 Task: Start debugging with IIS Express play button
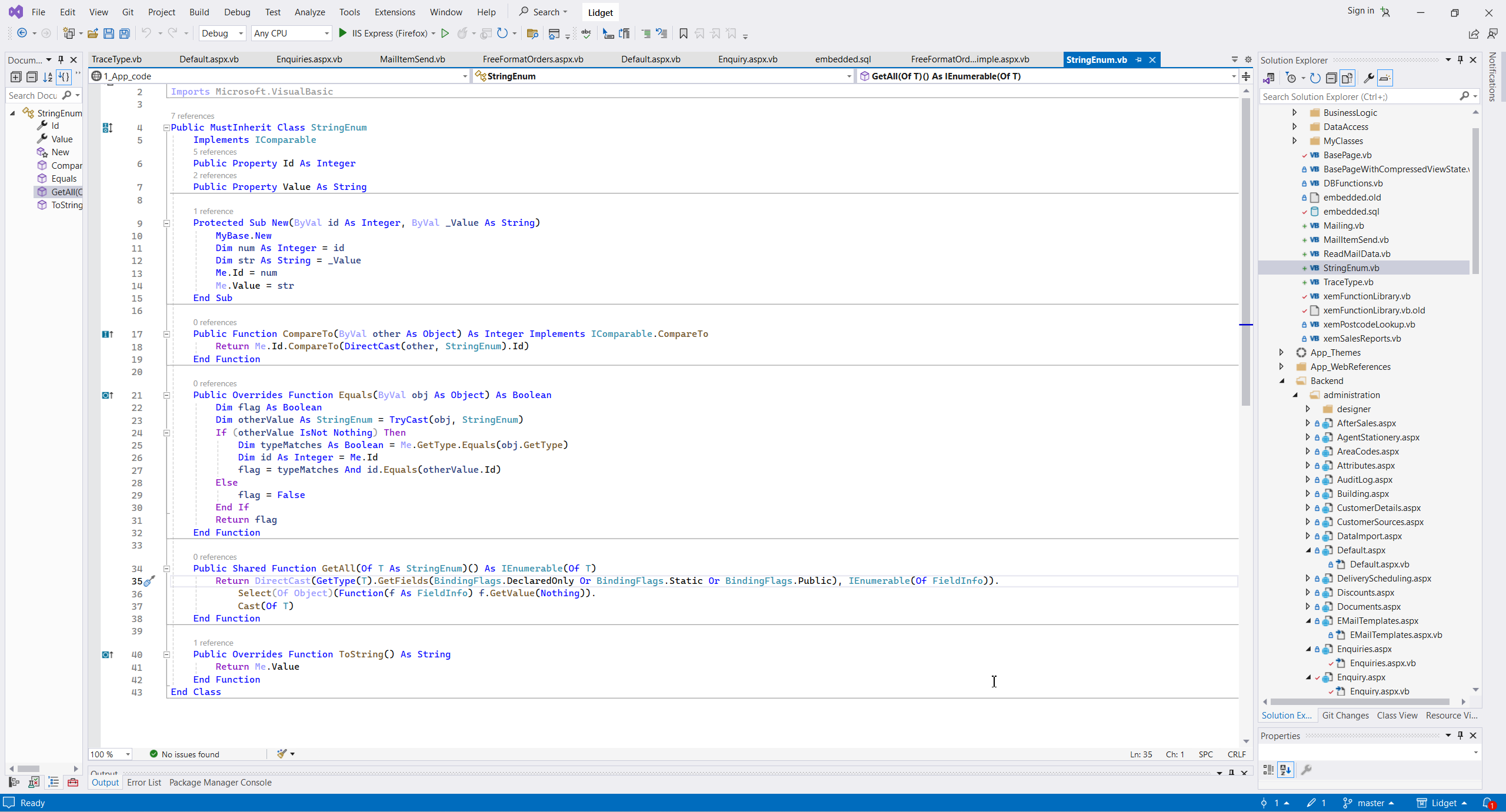point(343,34)
